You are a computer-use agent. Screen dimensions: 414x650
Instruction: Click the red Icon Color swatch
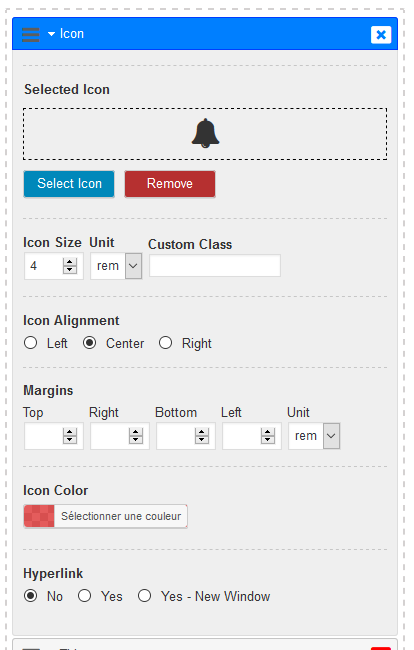coord(39,516)
